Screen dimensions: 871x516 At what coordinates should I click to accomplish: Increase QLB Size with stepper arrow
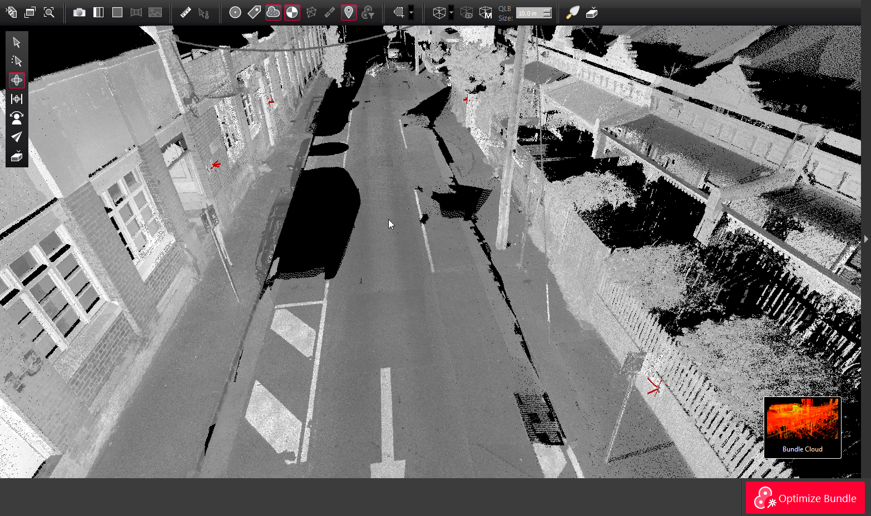pyautogui.click(x=547, y=10)
